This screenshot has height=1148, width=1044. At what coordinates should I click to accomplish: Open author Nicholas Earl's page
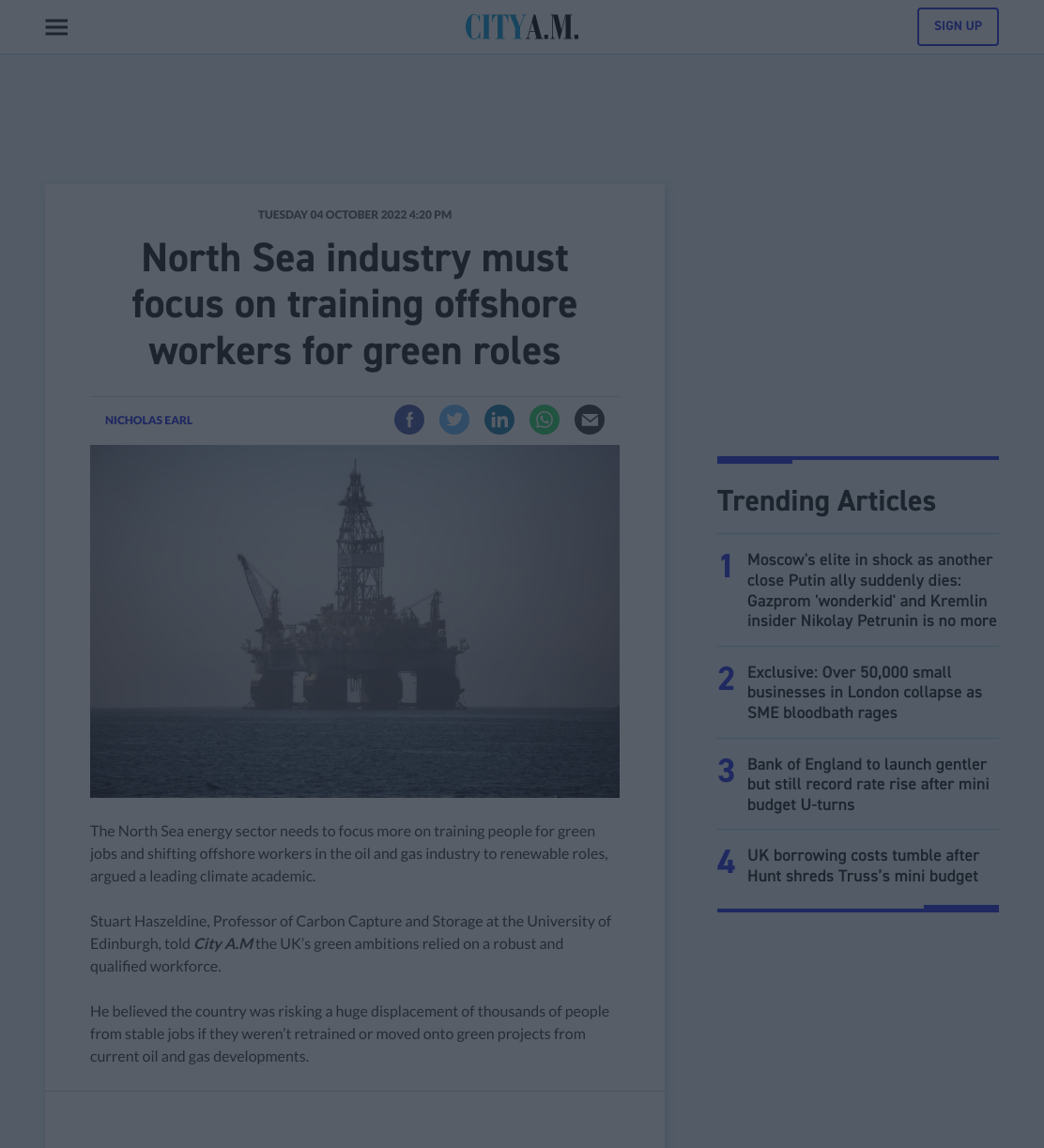pyautogui.click(x=148, y=421)
